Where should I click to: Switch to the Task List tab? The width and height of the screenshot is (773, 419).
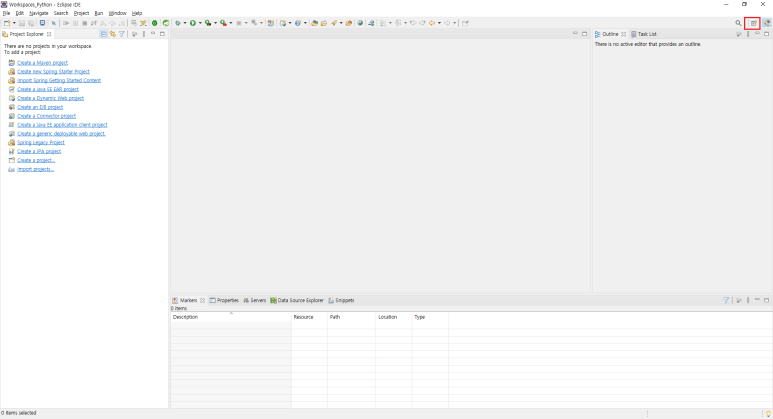point(644,34)
